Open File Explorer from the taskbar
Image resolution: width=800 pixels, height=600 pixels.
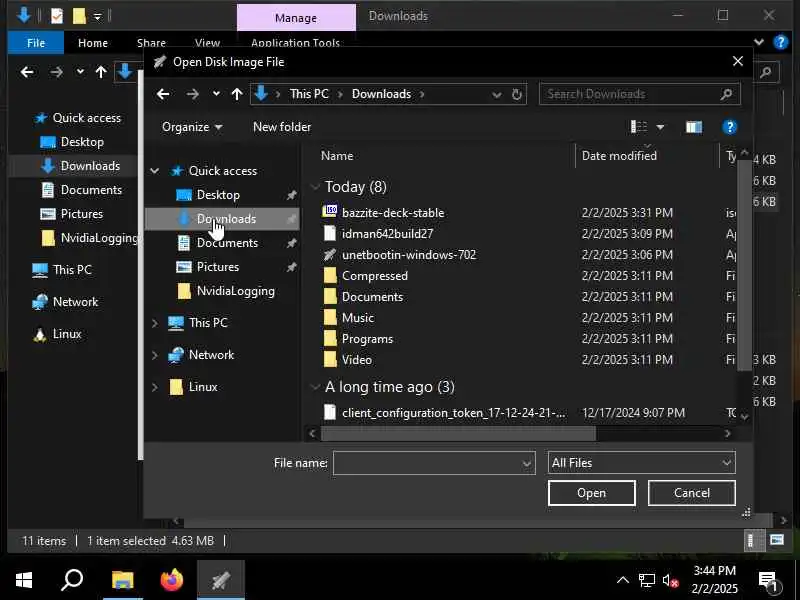122,580
